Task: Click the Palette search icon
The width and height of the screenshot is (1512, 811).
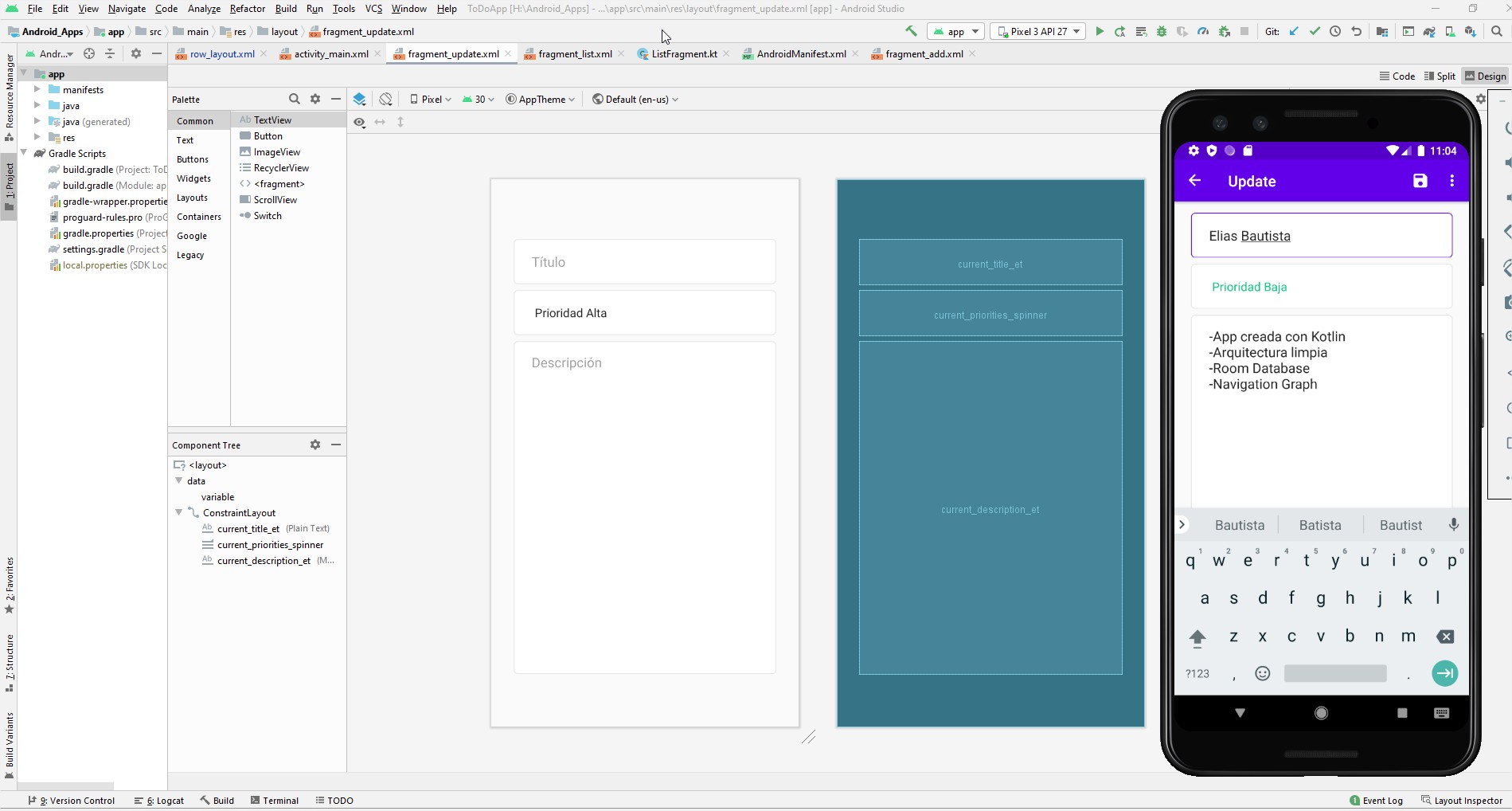Action: (294, 100)
